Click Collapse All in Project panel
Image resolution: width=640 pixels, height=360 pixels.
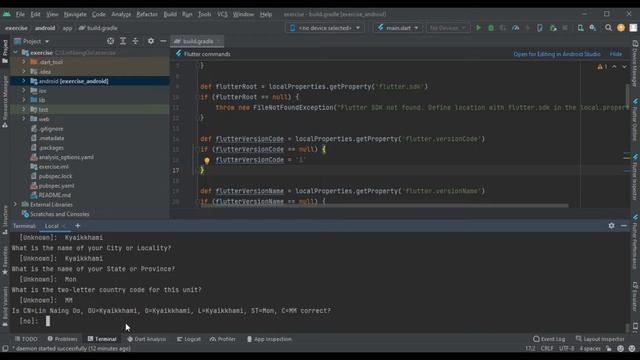[135, 41]
